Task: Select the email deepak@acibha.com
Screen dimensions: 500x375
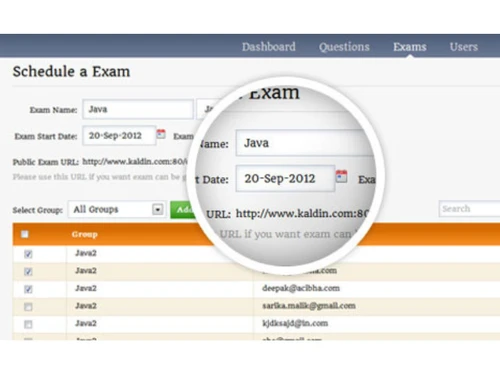Action: coord(301,288)
